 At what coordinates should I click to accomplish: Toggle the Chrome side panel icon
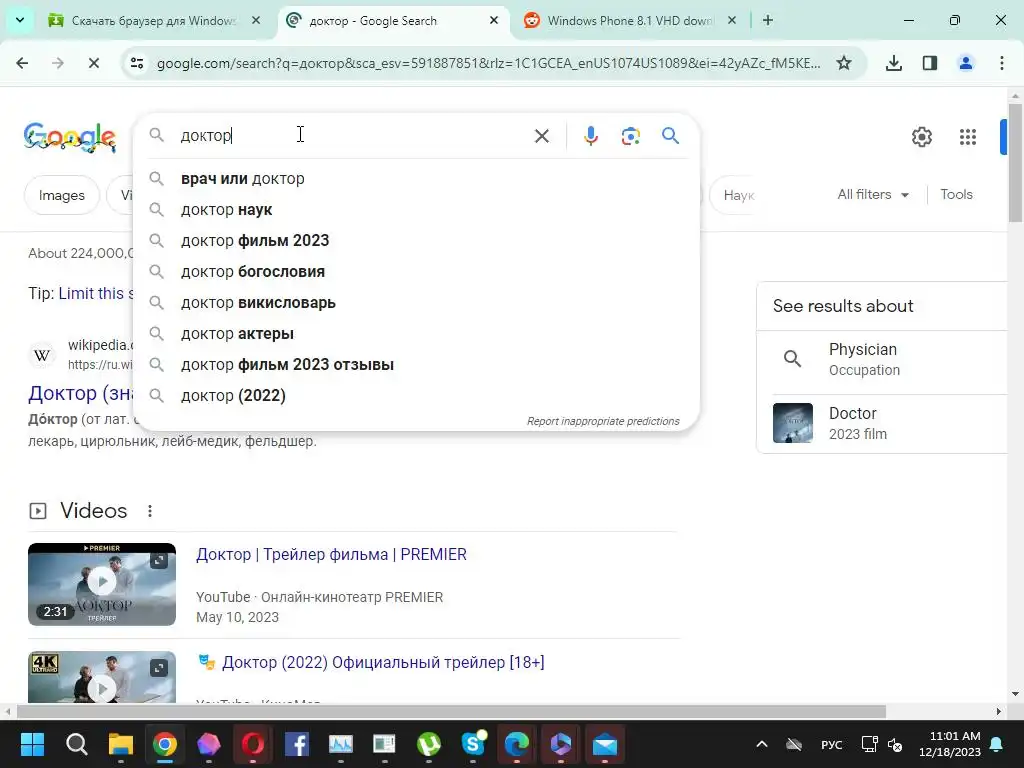point(929,63)
